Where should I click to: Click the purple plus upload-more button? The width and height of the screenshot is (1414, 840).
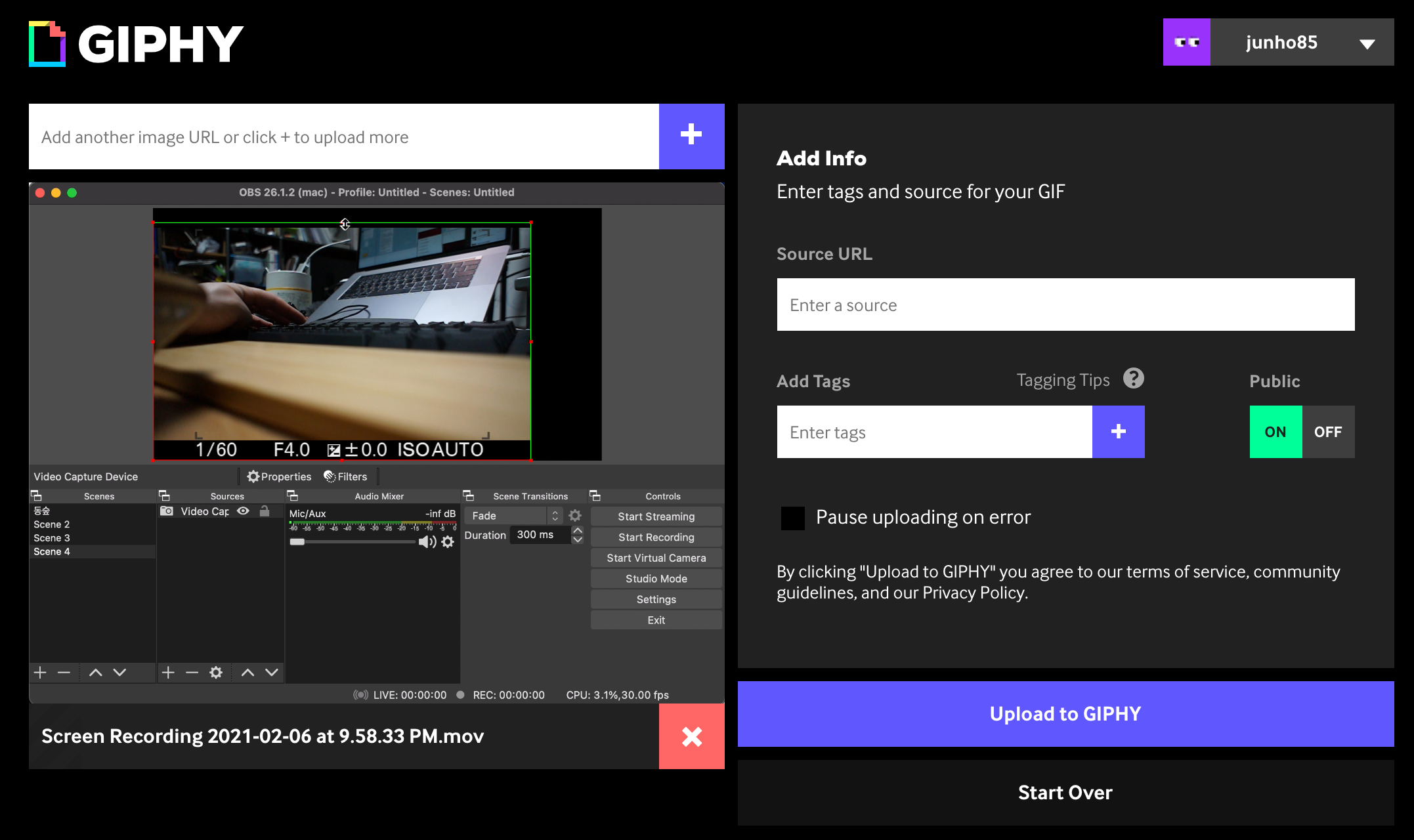(691, 136)
